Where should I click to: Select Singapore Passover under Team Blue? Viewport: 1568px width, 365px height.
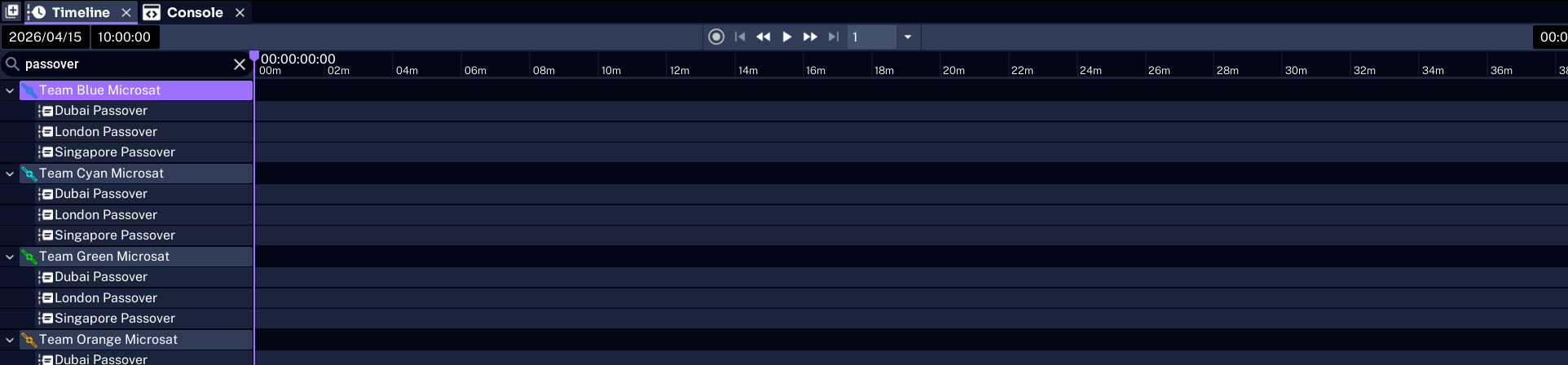click(144, 152)
